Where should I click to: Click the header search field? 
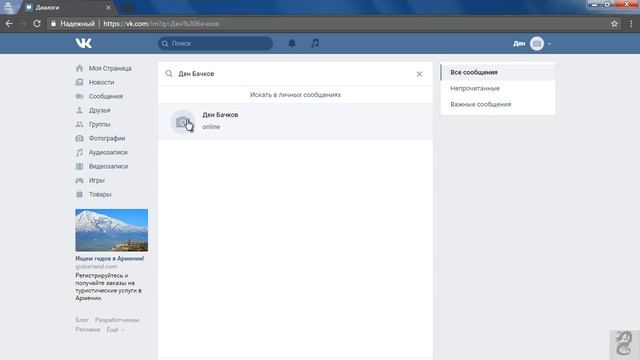point(216,43)
